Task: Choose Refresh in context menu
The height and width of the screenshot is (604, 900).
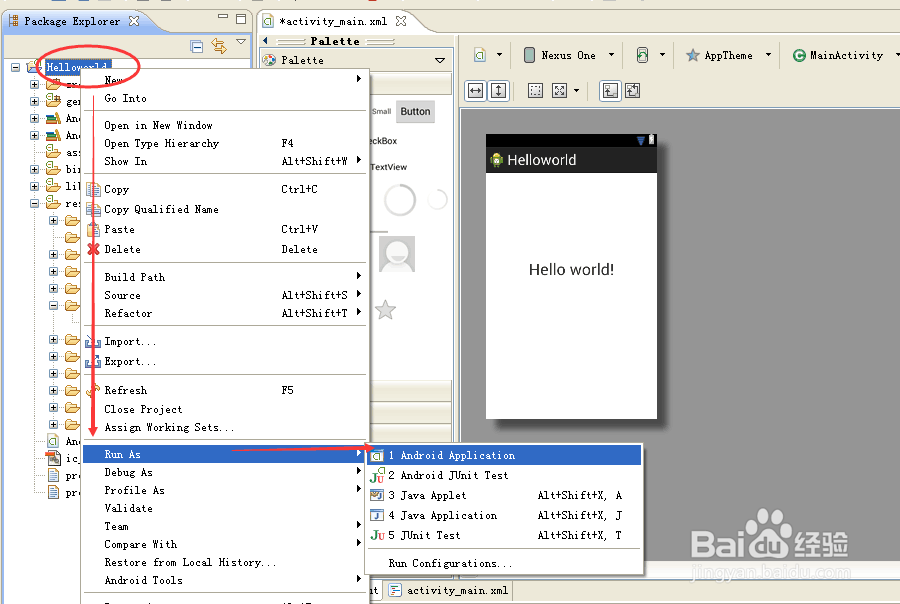Action: tap(224, 390)
